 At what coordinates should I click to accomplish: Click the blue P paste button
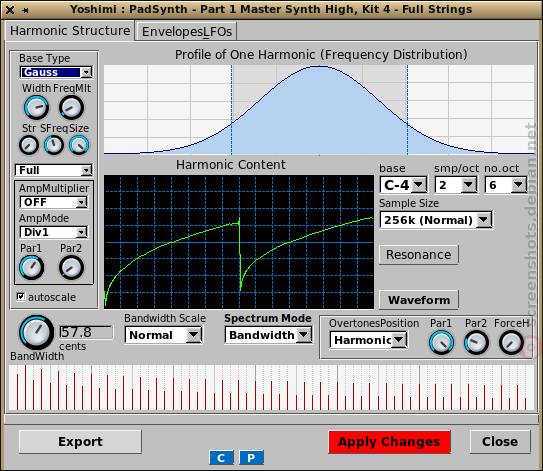(x=251, y=457)
